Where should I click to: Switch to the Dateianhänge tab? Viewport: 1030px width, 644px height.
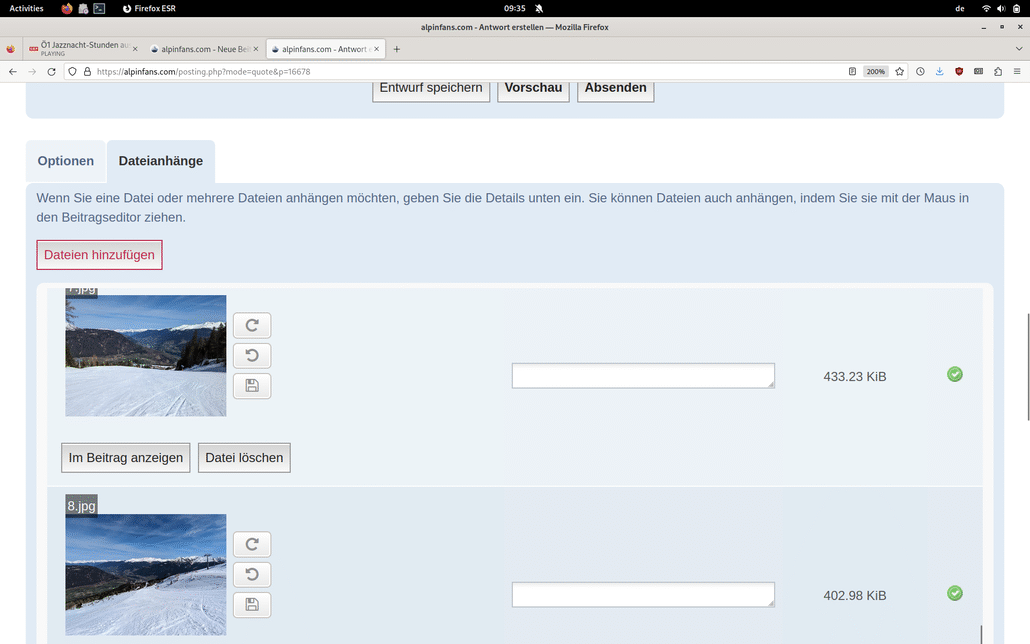tap(160, 161)
